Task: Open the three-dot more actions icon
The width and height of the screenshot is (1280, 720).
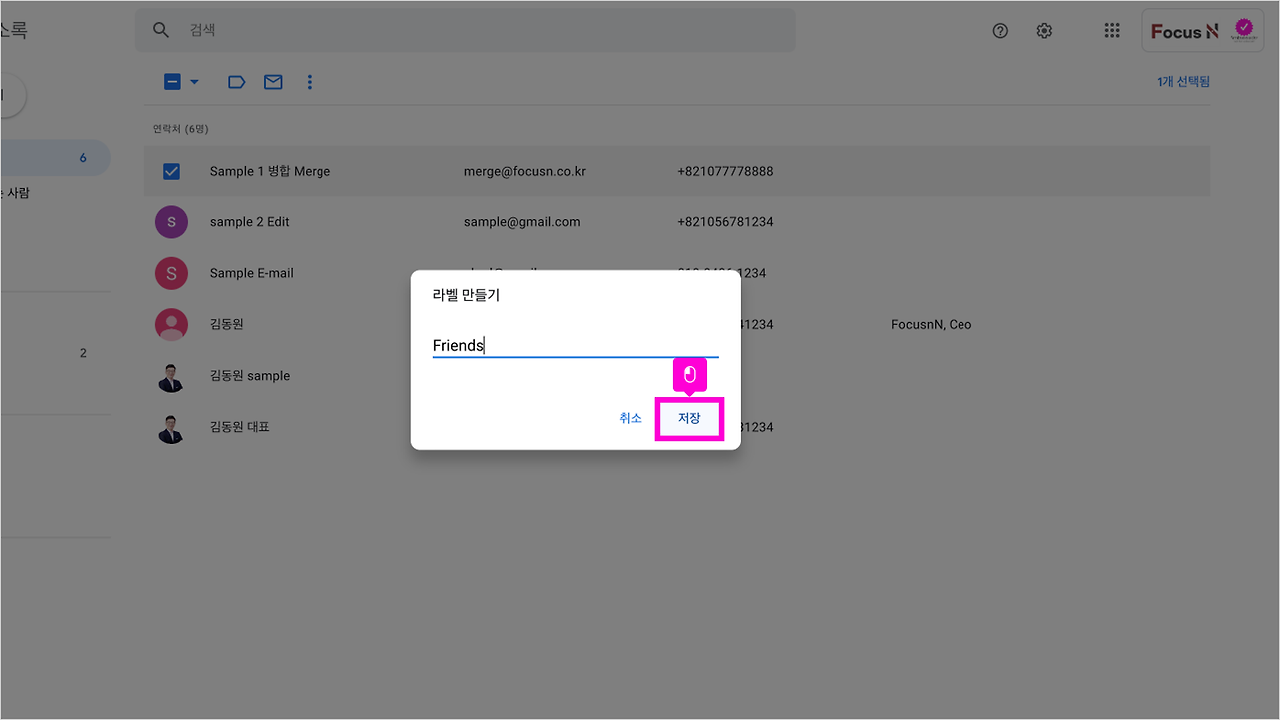Action: coord(310,82)
